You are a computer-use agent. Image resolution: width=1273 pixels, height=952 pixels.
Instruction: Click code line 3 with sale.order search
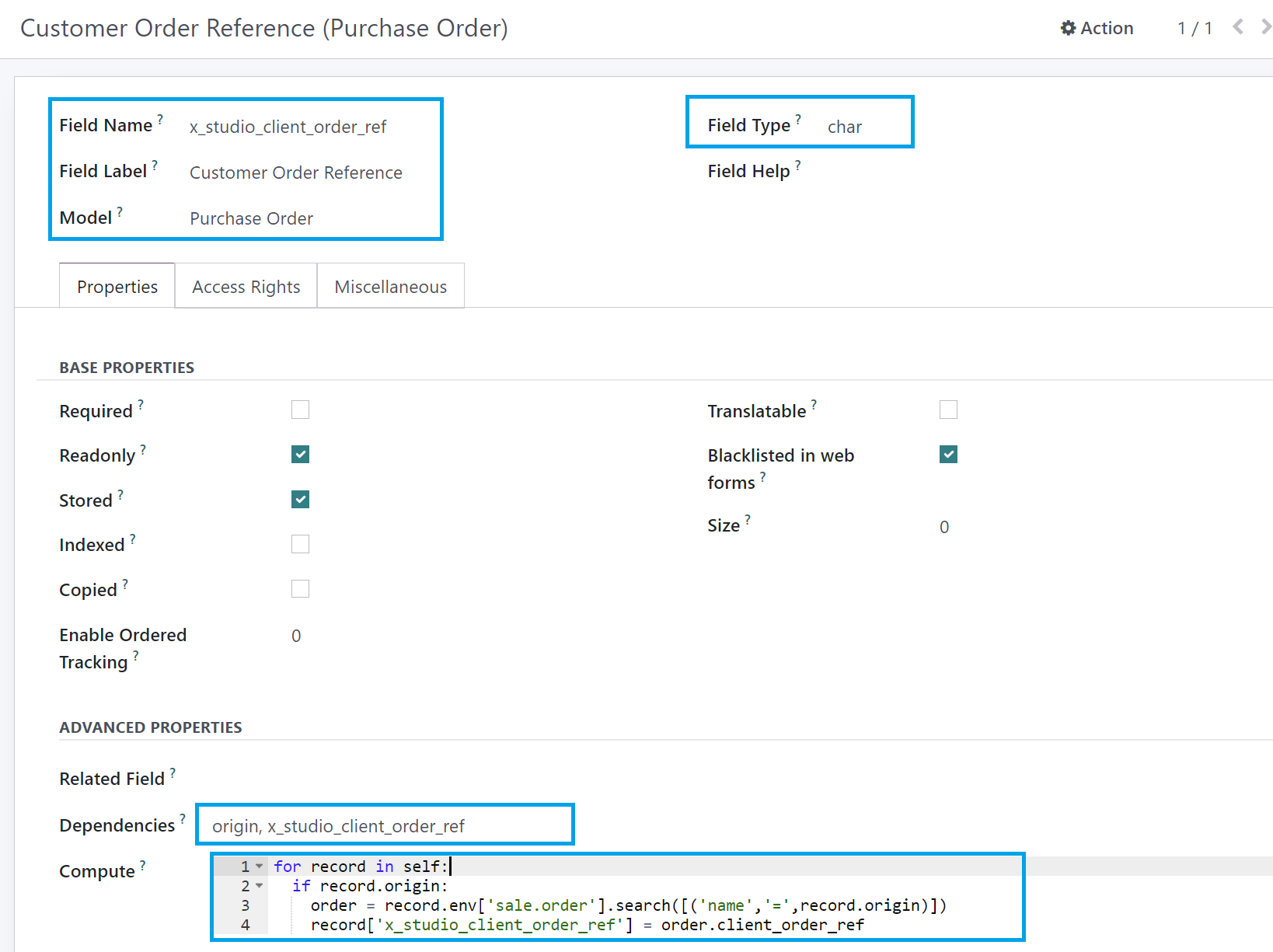click(x=629, y=905)
